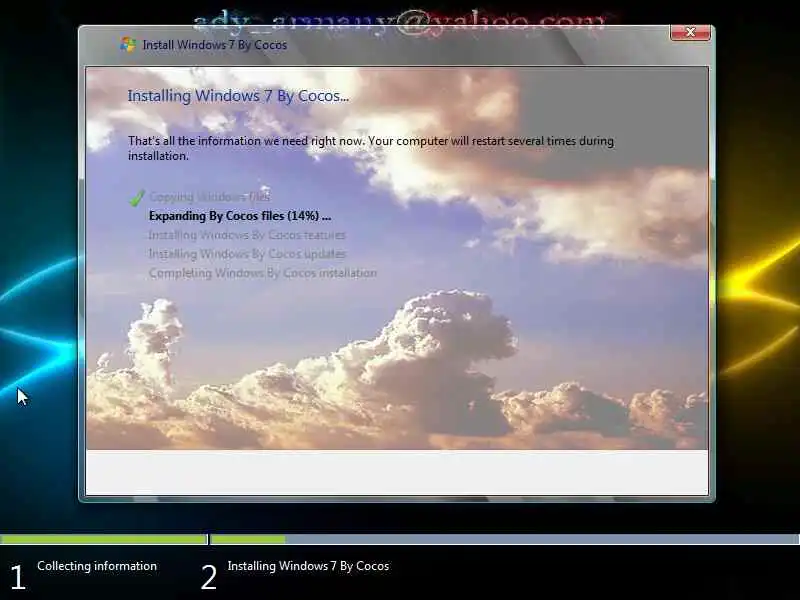800x600 pixels.
Task: Click the stage number 1
Action: (x=18, y=578)
